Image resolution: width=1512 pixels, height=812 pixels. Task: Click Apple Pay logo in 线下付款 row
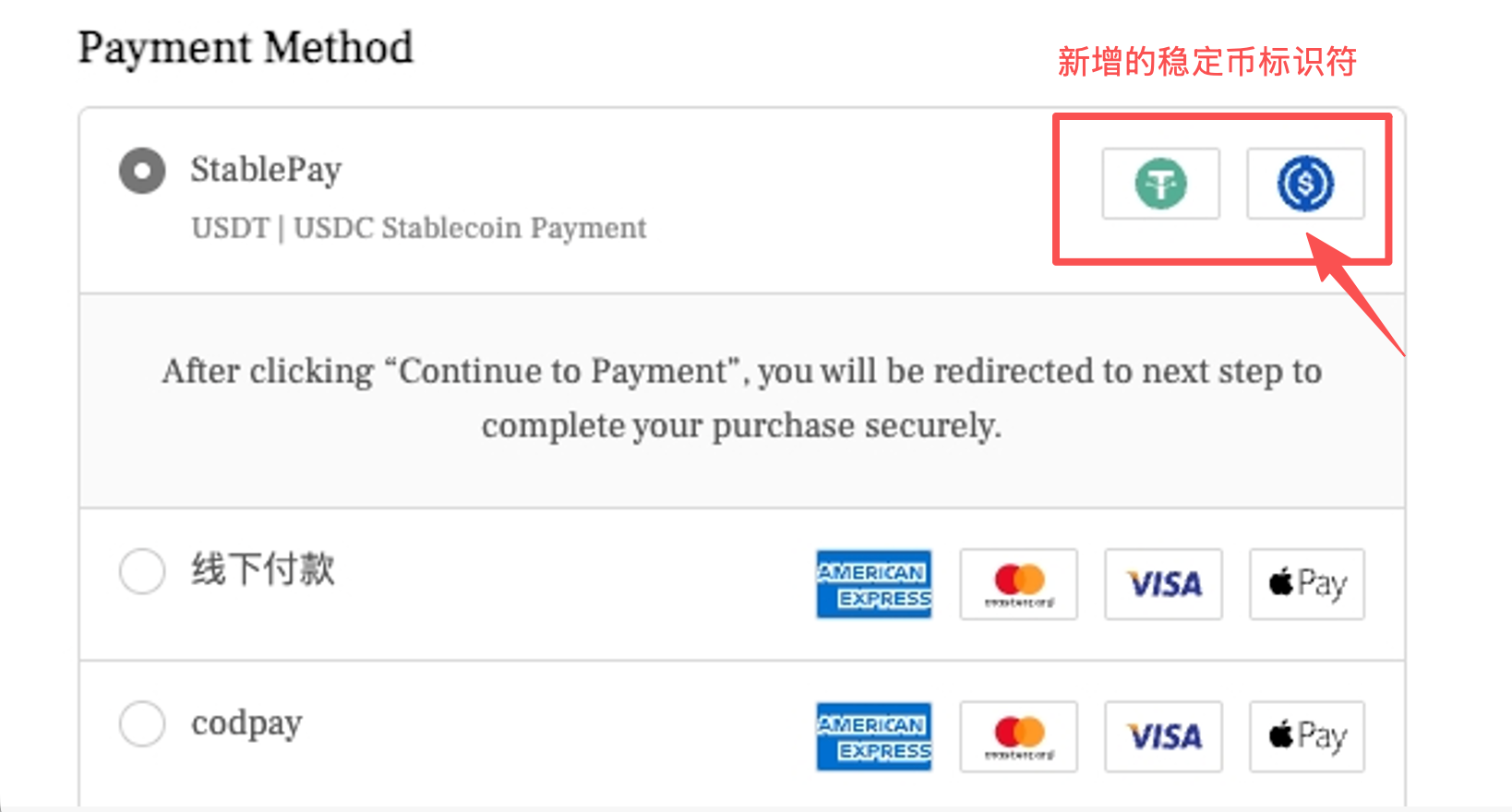click(x=1307, y=584)
